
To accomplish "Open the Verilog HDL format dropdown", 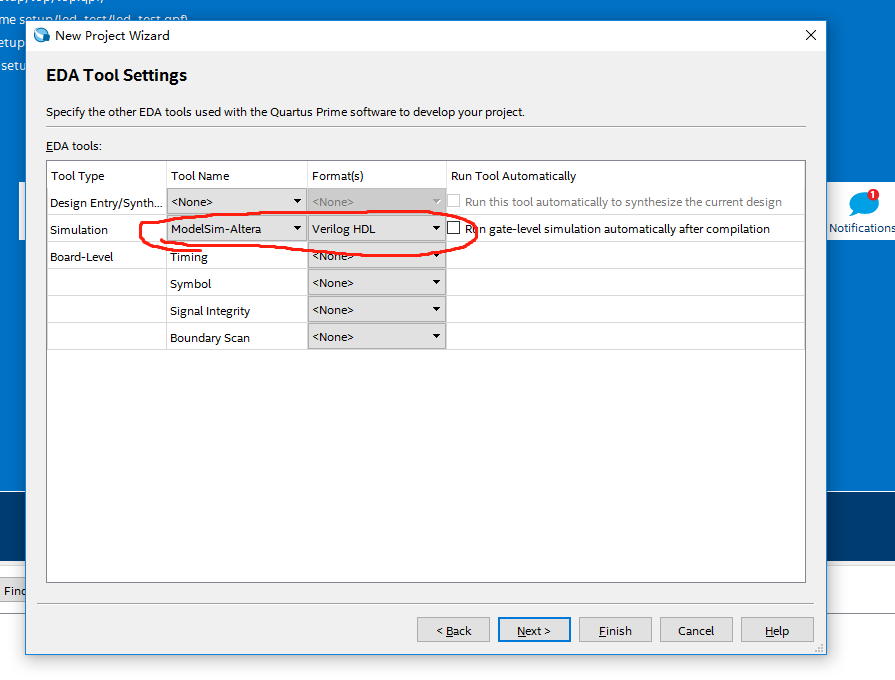I will tap(437, 228).
